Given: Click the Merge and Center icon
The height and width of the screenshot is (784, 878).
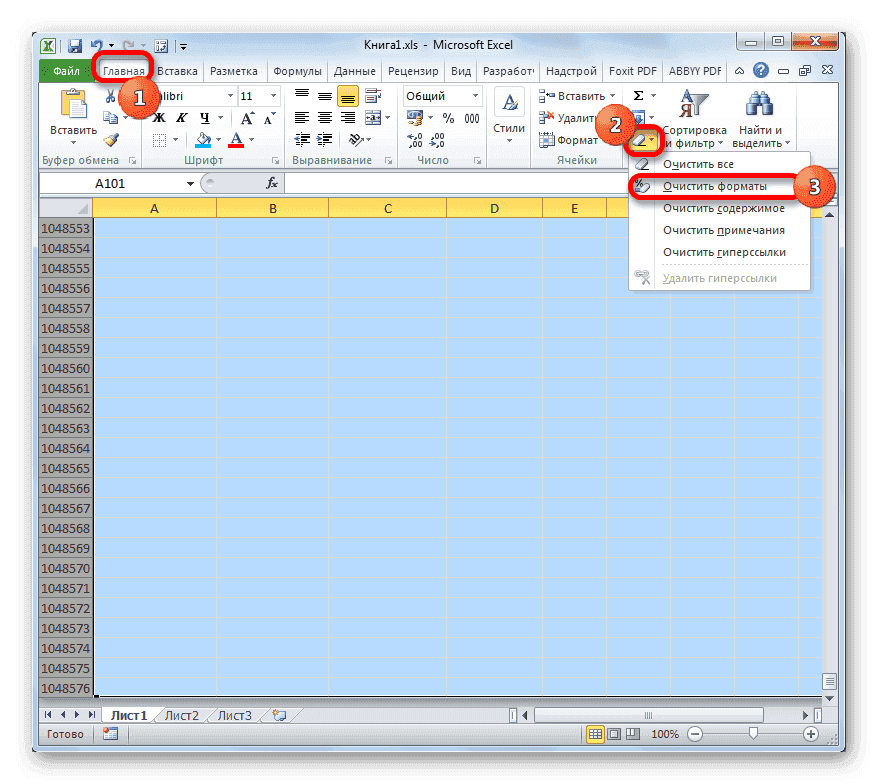Looking at the screenshot, I should point(372,117).
